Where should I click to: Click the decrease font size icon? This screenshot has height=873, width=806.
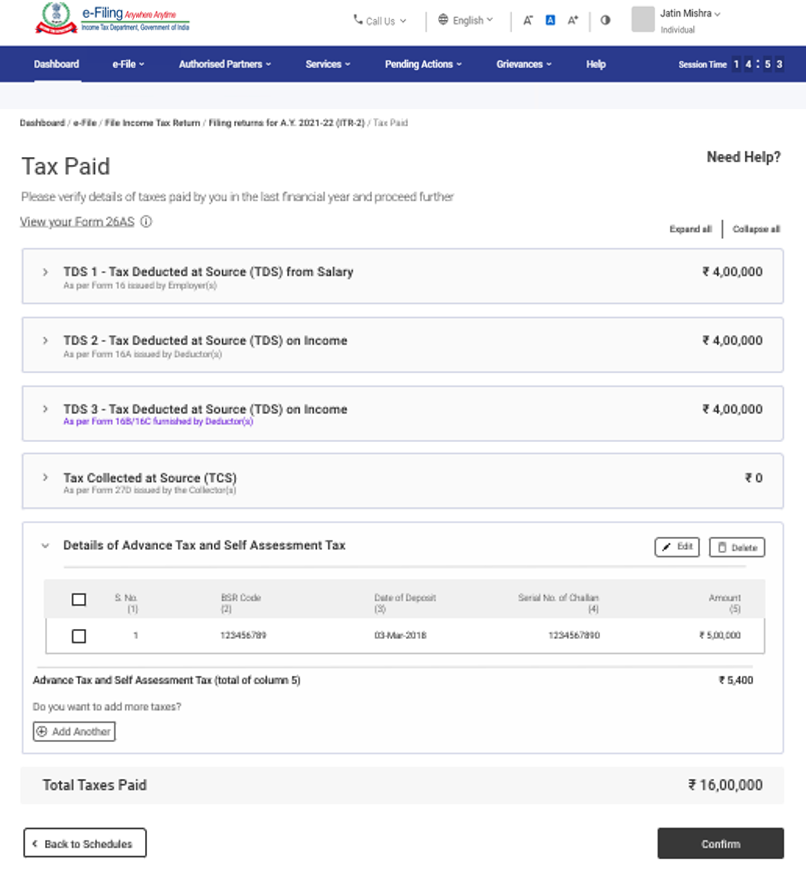pyautogui.click(x=528, y=20)
